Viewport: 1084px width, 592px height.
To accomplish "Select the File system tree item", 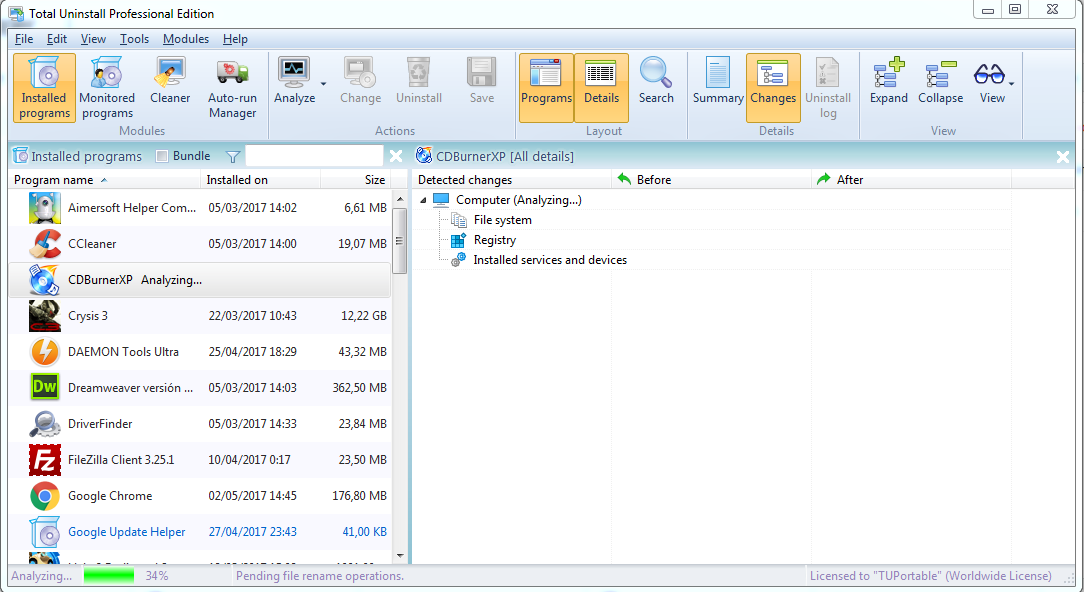I will pyautogui.click(x=503, y=220).
